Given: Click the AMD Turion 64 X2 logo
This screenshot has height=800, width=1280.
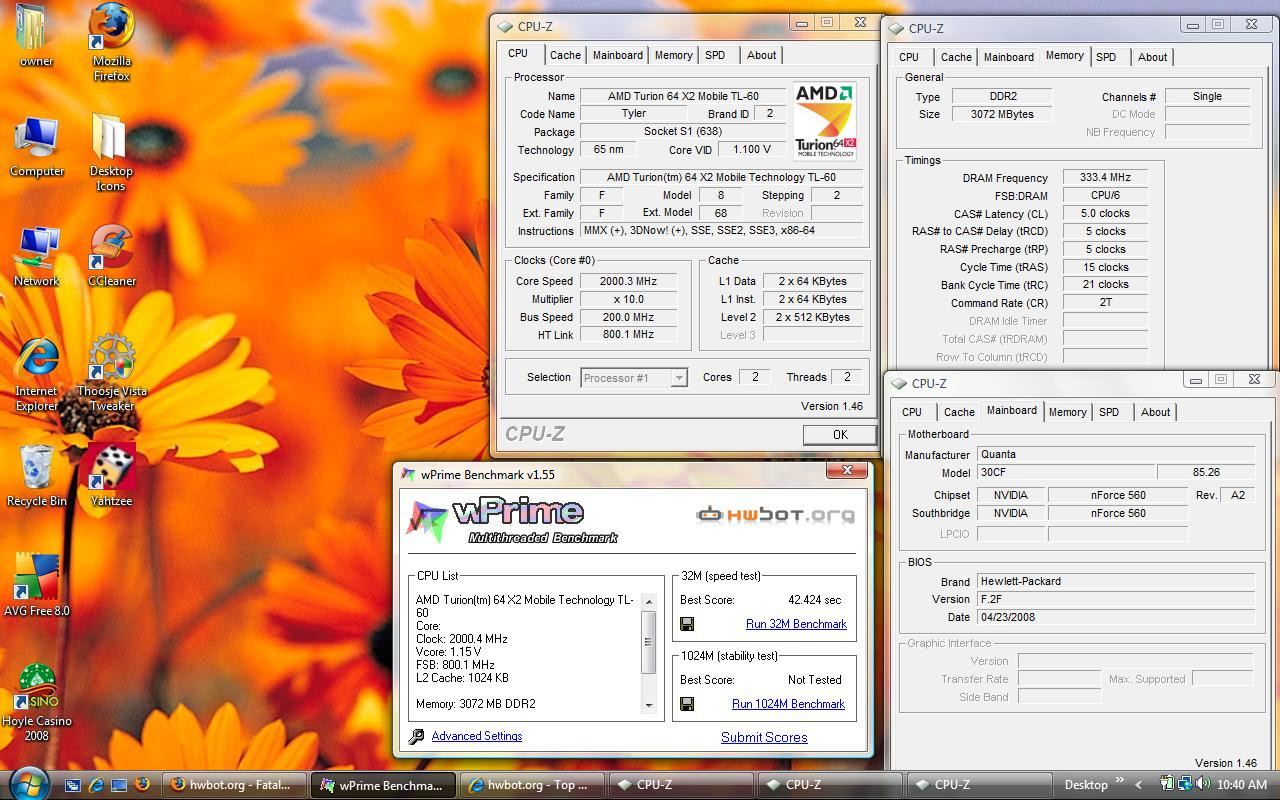Looking at the screenshot, I should 825,120.
